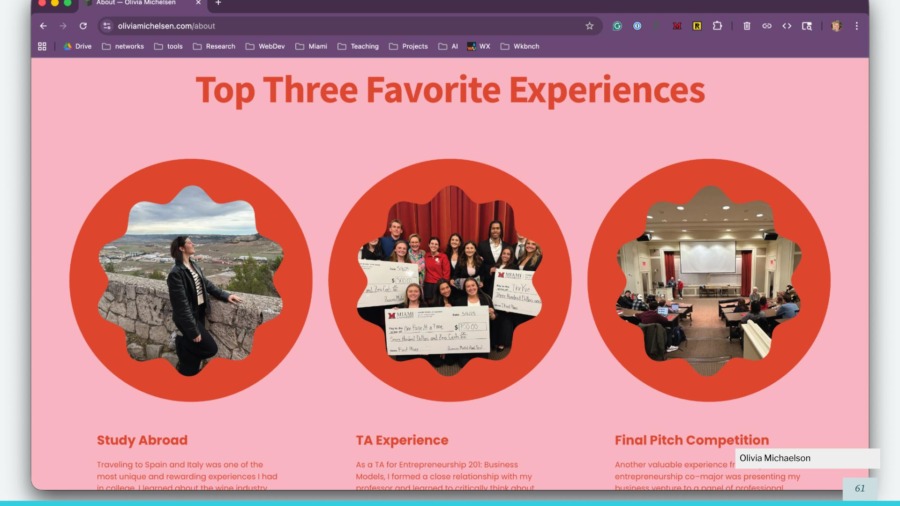
Task: Open the WX bookmark
Action: [x=479, y=46]
